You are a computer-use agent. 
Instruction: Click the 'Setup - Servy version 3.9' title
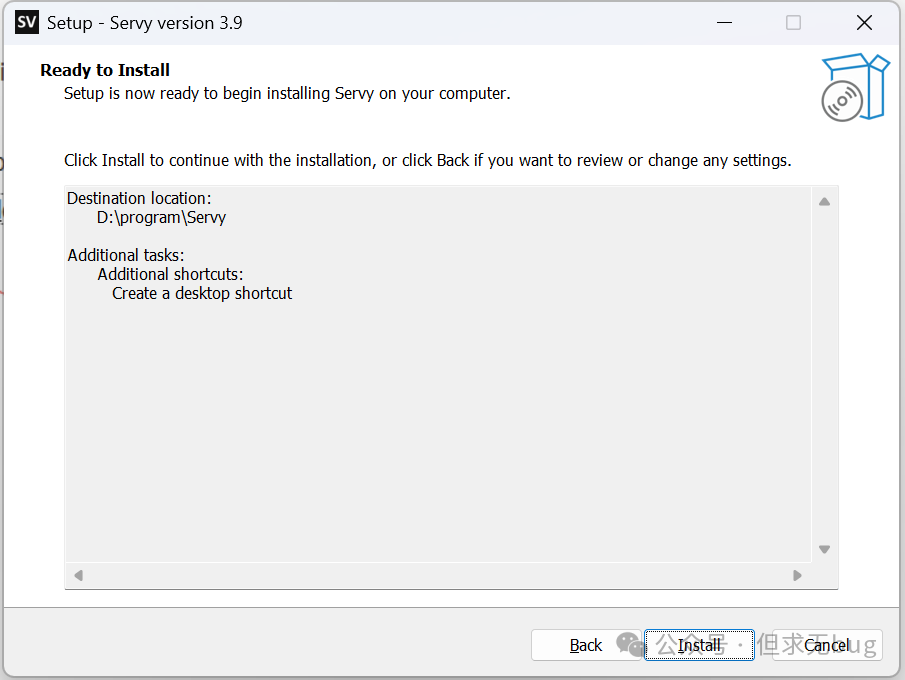pyautogui.click(x=145, y=22)
